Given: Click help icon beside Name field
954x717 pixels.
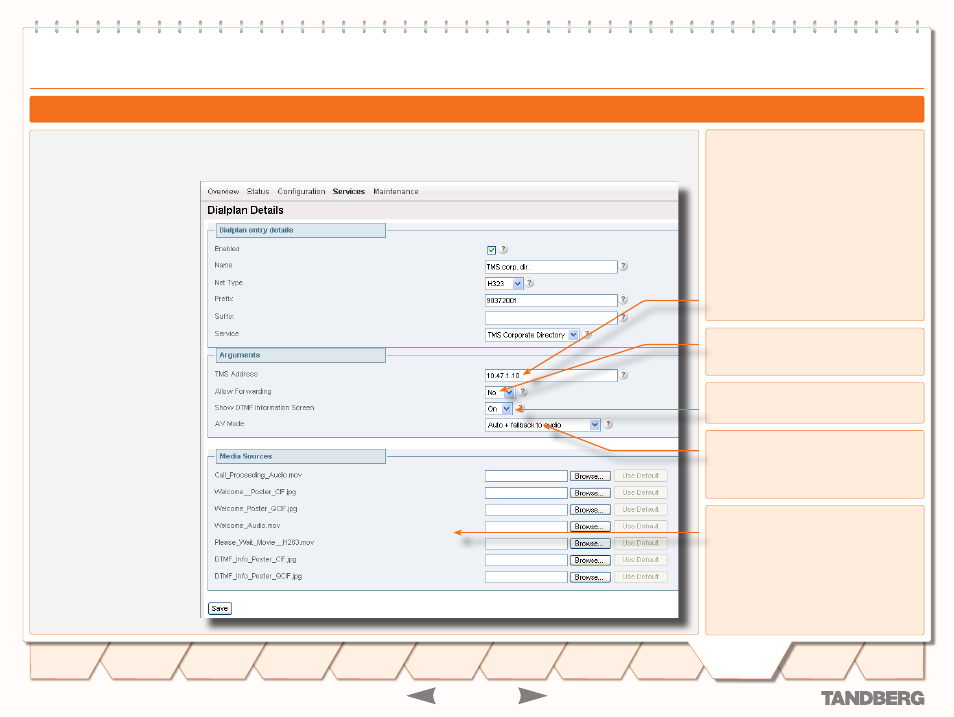Looking at the screenshot, I should click(x=624, y=266).
